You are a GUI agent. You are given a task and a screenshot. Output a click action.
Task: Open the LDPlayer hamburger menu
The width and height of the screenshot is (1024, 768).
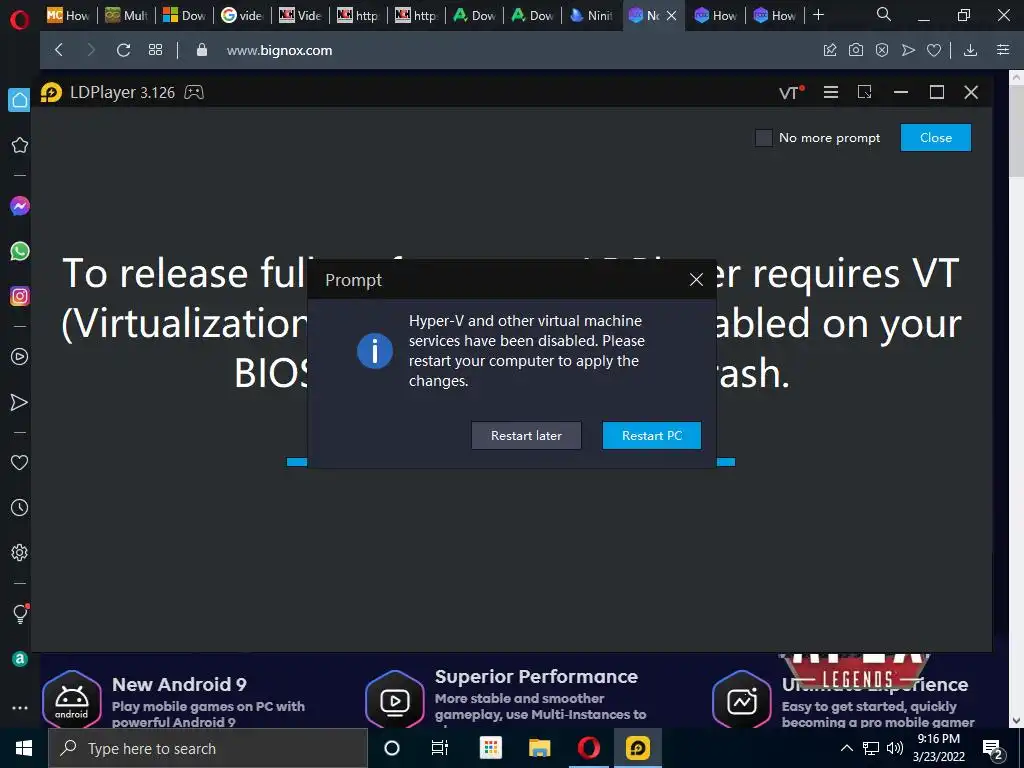click(831, 93)
